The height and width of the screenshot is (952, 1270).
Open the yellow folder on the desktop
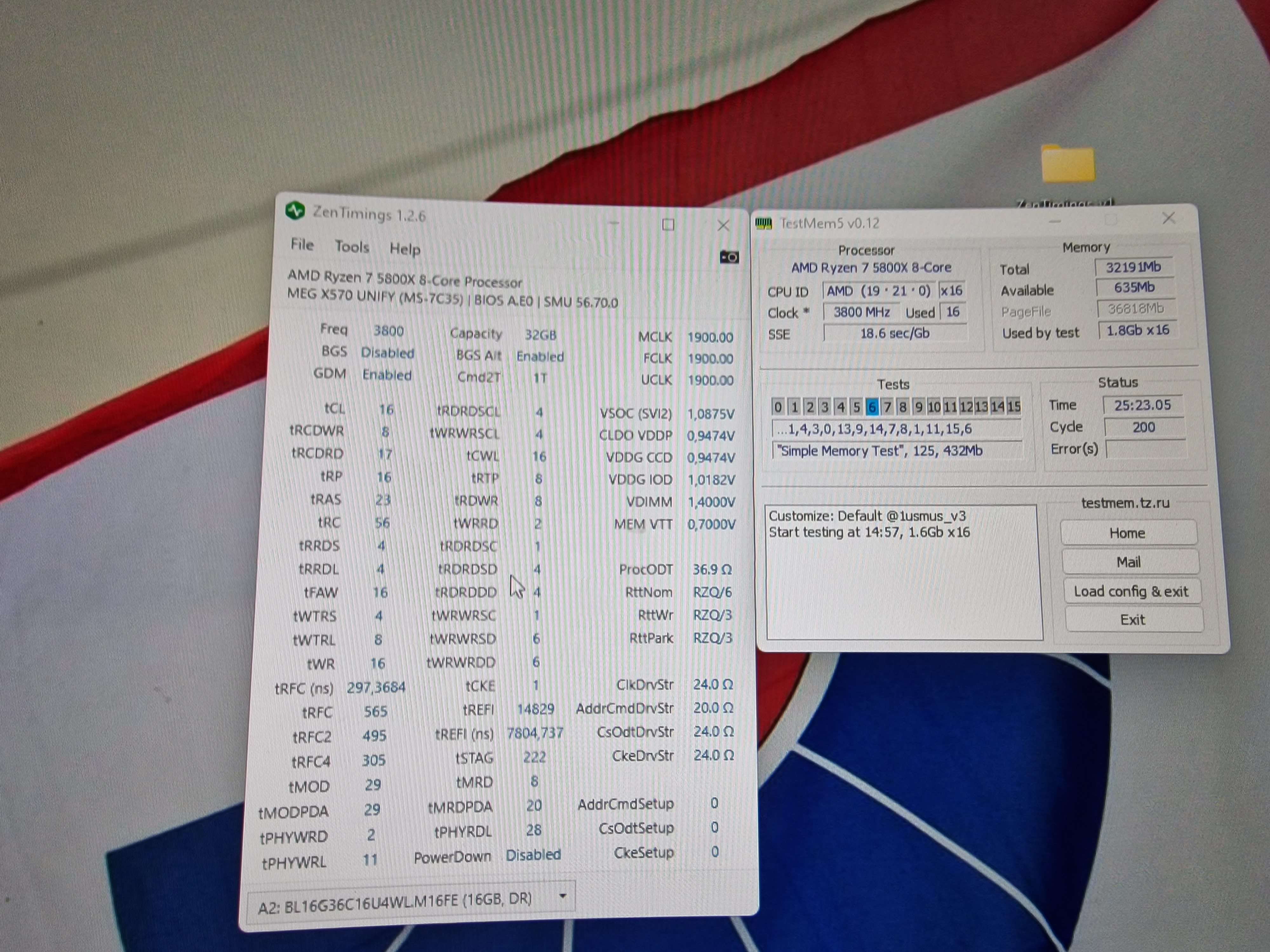(x=1067, y=163)
